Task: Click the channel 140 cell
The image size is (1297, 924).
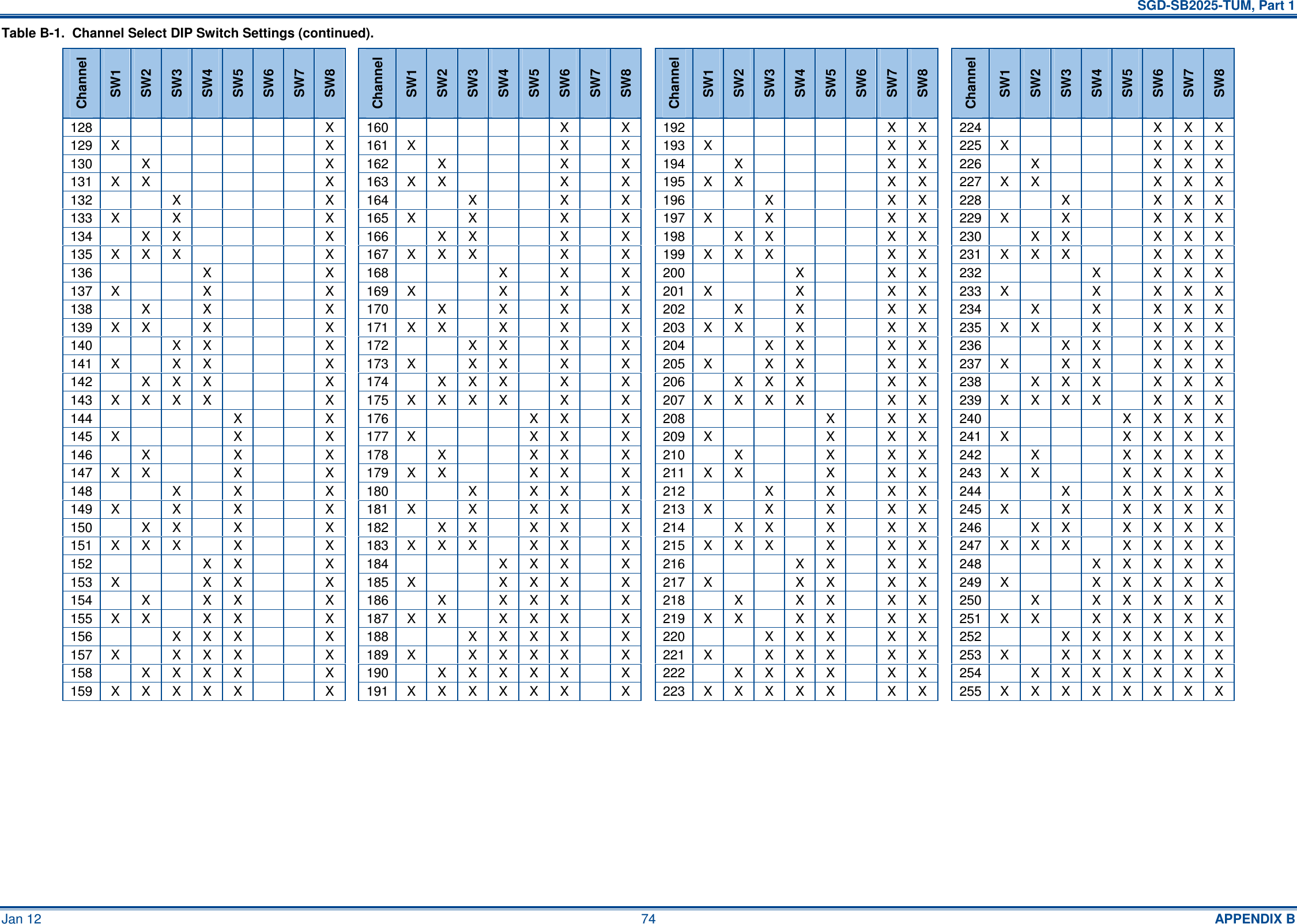Action: 81,345
